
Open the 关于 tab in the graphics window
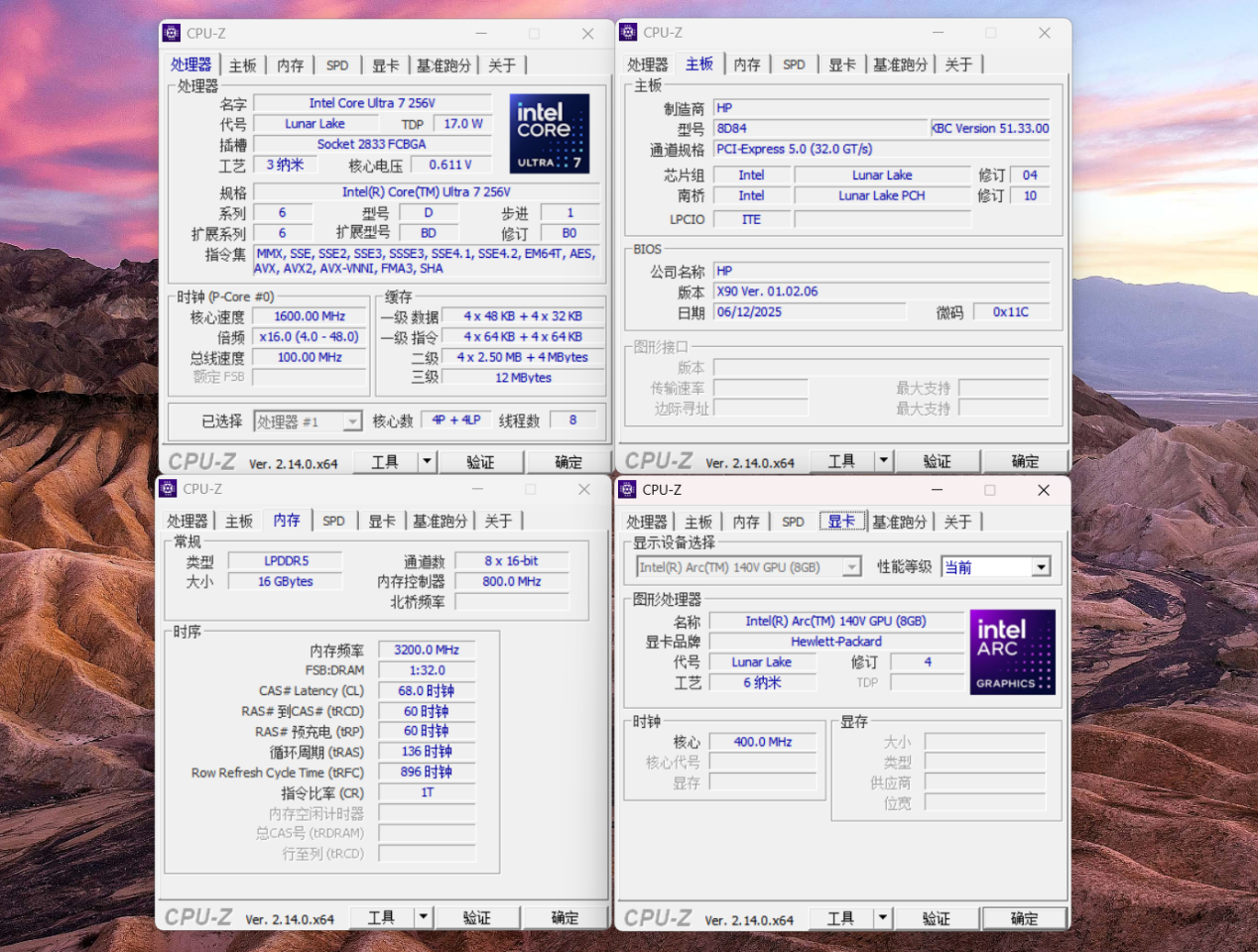coord(957,522)
